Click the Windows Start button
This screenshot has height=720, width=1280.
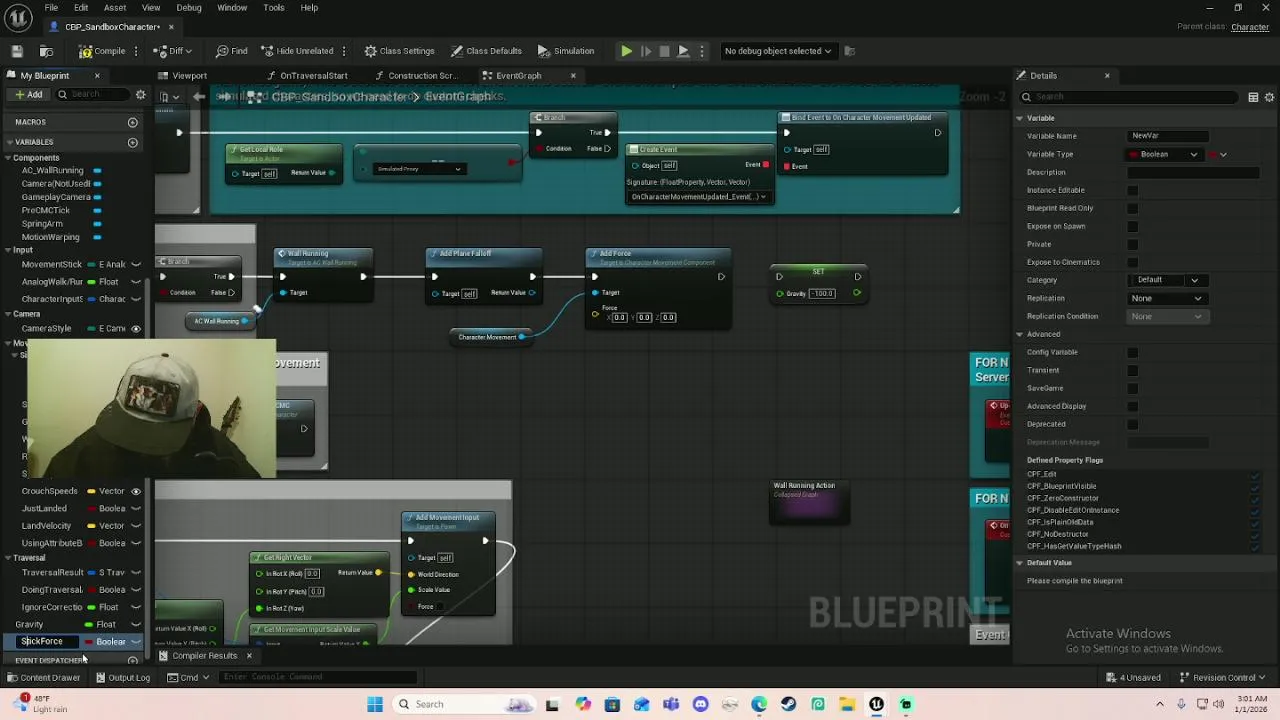pyautogui.click(x=375, y=704)
